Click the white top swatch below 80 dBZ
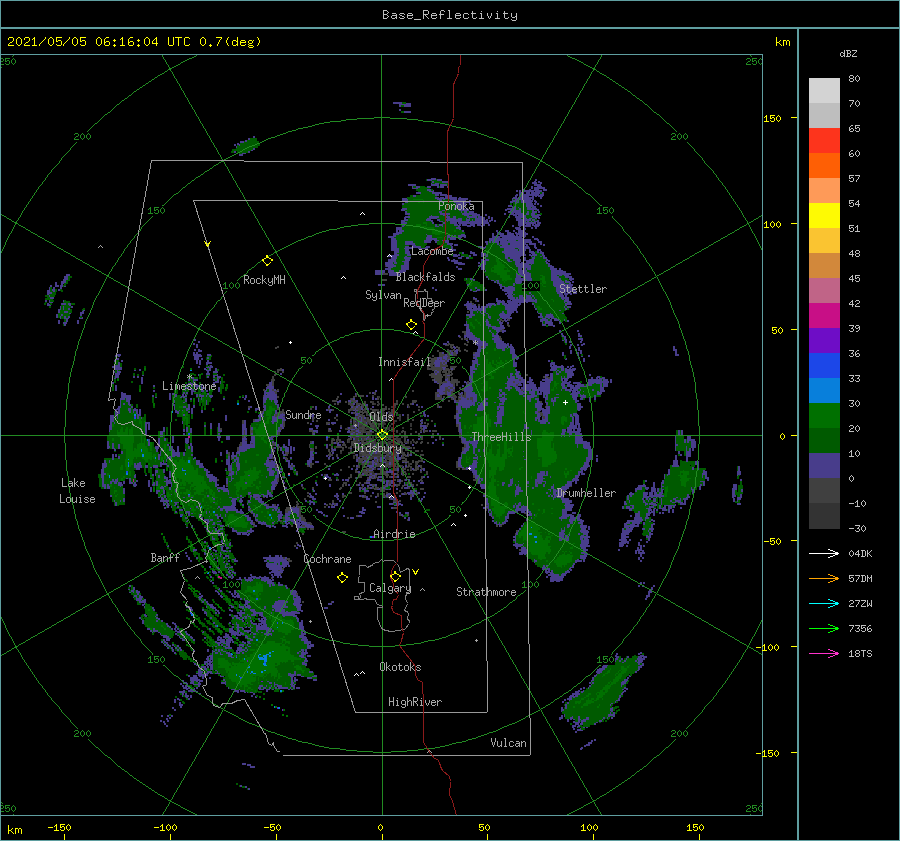The image size is (900, 841). [824, 91]
